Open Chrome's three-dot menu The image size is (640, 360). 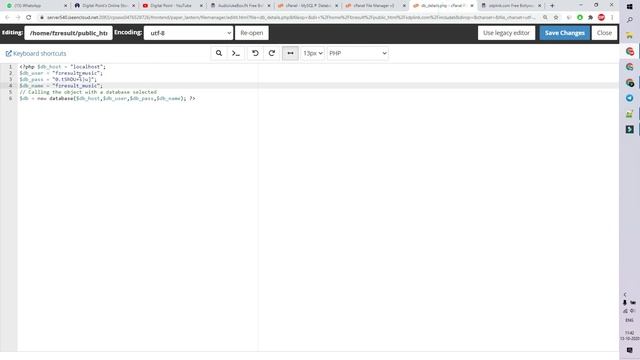(612, 18)
